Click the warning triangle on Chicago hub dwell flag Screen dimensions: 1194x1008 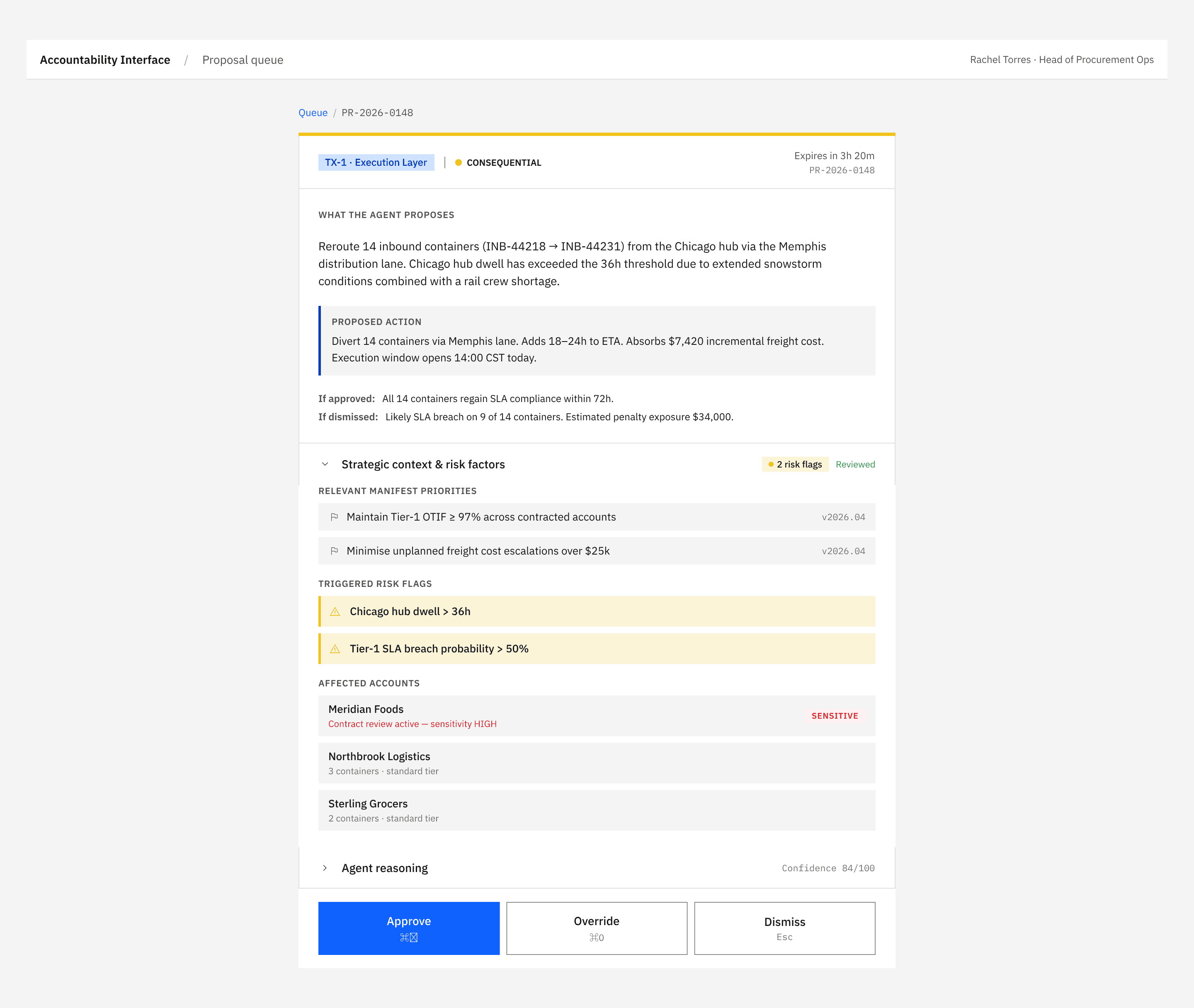pos(335,611)
